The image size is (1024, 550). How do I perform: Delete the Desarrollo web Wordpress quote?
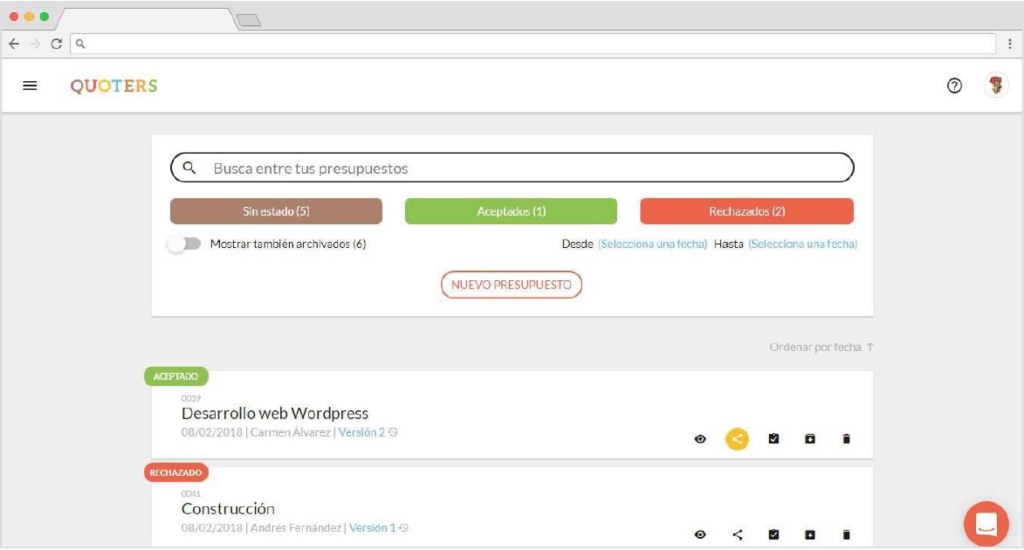click(846, 439)
